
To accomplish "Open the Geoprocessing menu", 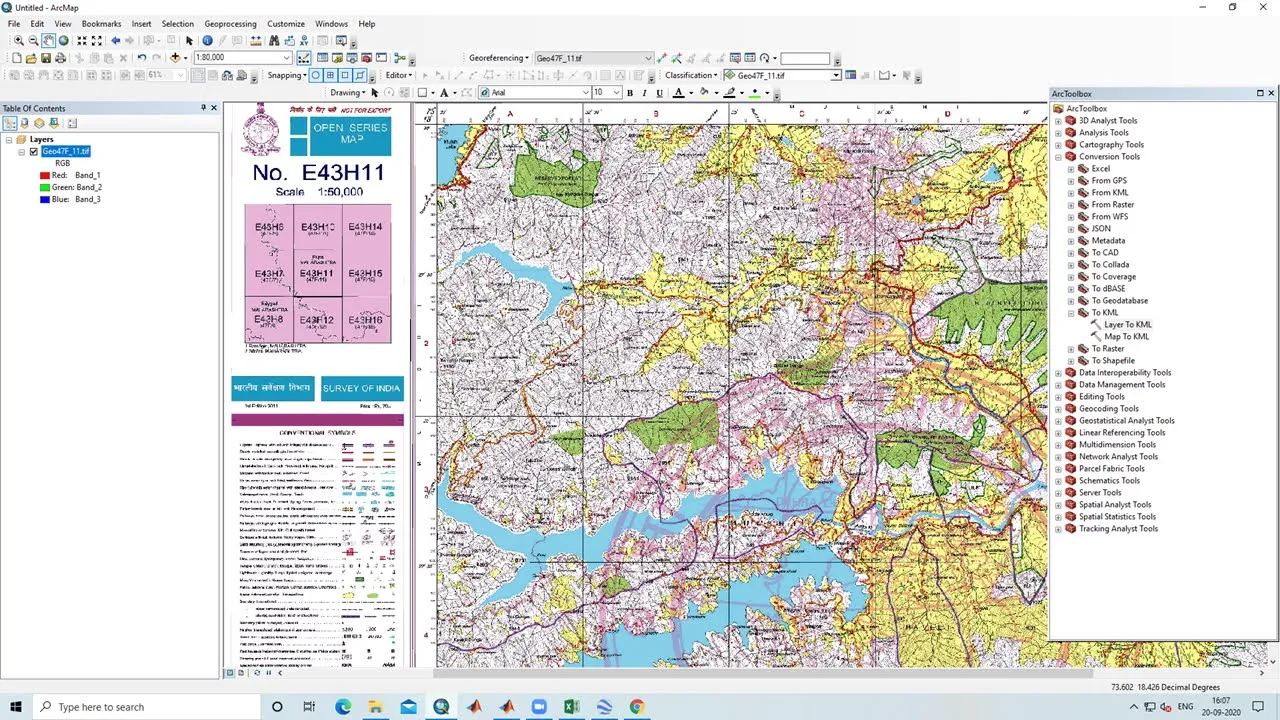I will [x=230, y=24].
